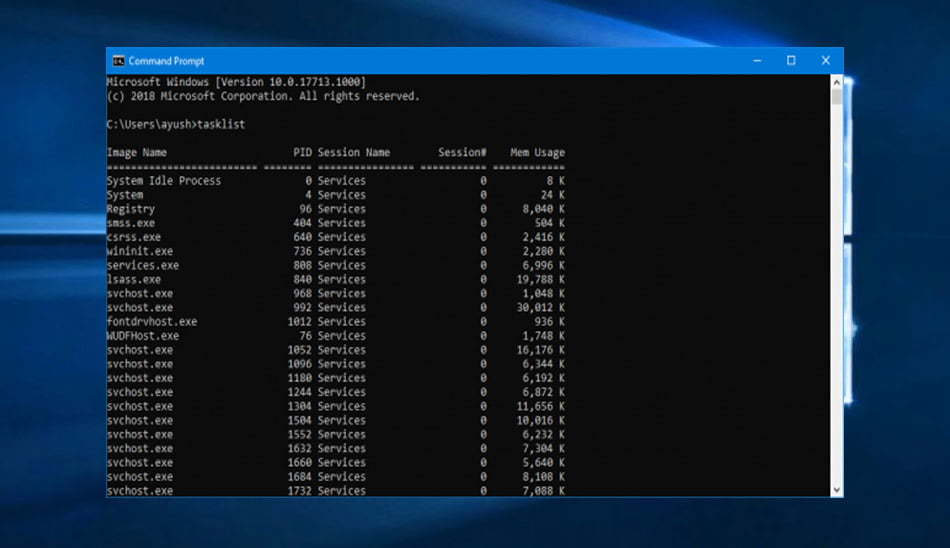Click PID 1660 in the list
The width and height of the screenshot is (950, 548).
tap(299, 463)
